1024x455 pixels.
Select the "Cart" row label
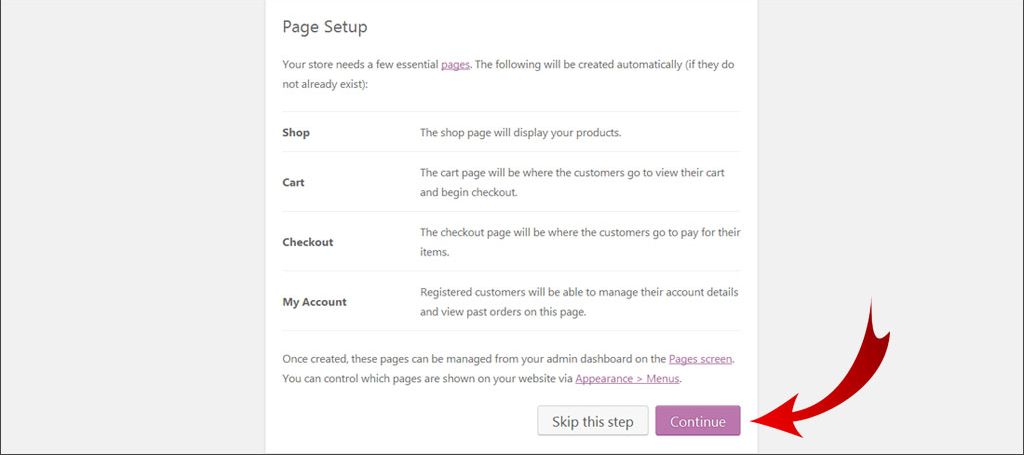[x=293, y=183]
